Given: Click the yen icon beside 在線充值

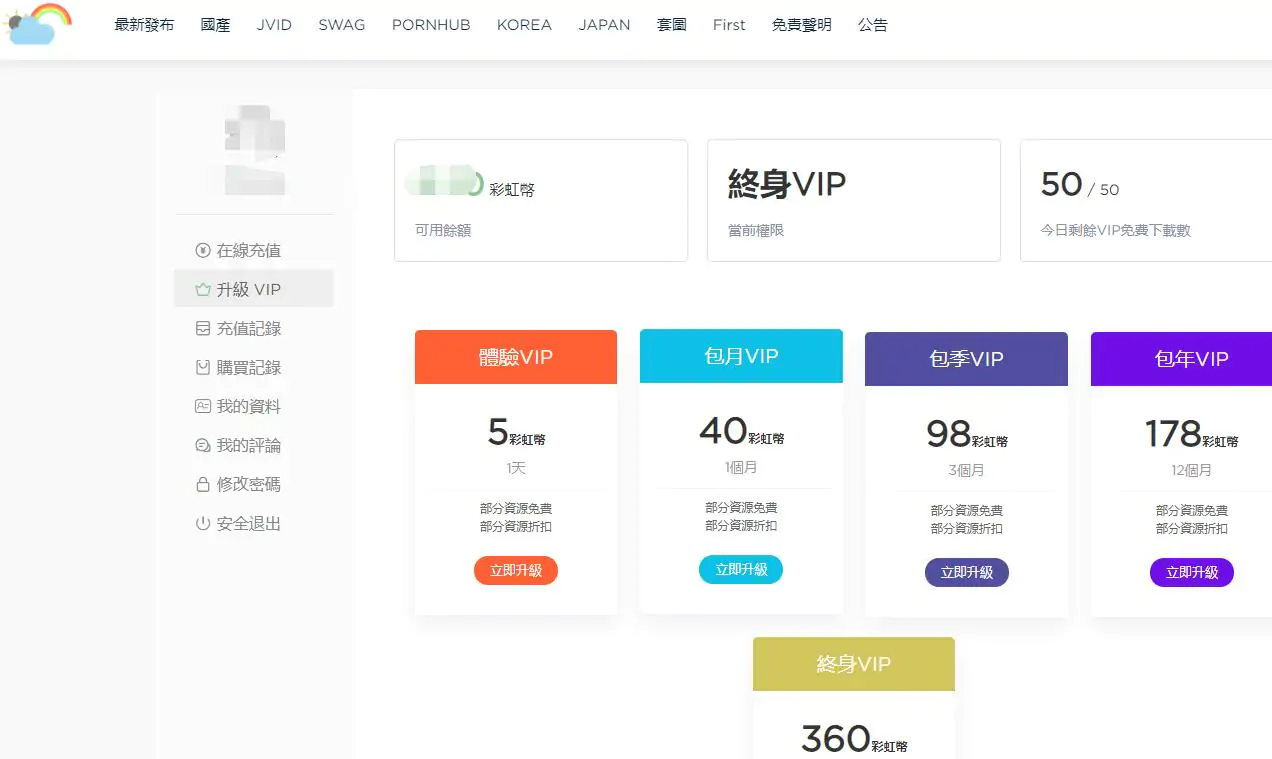Looking at the screenshot, I should click(203, 251).
